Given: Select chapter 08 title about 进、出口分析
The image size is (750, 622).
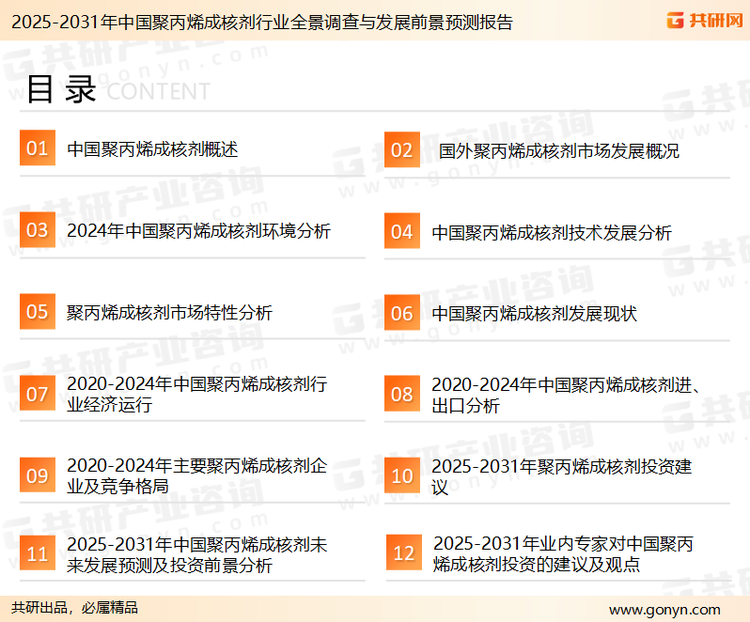Looking at the screenshot, I should [566, 395].
